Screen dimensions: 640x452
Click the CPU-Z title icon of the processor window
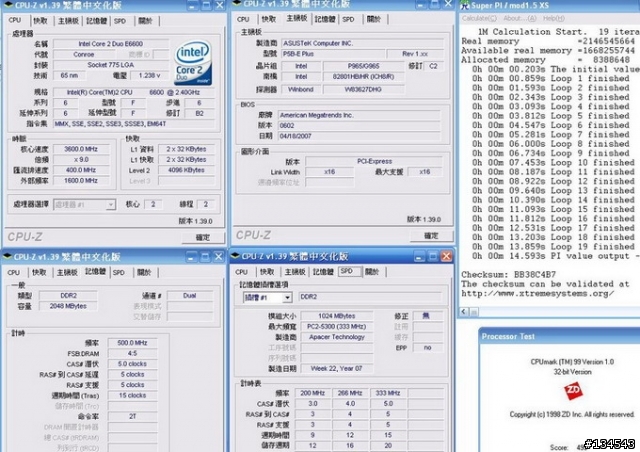tap(8, 5)
